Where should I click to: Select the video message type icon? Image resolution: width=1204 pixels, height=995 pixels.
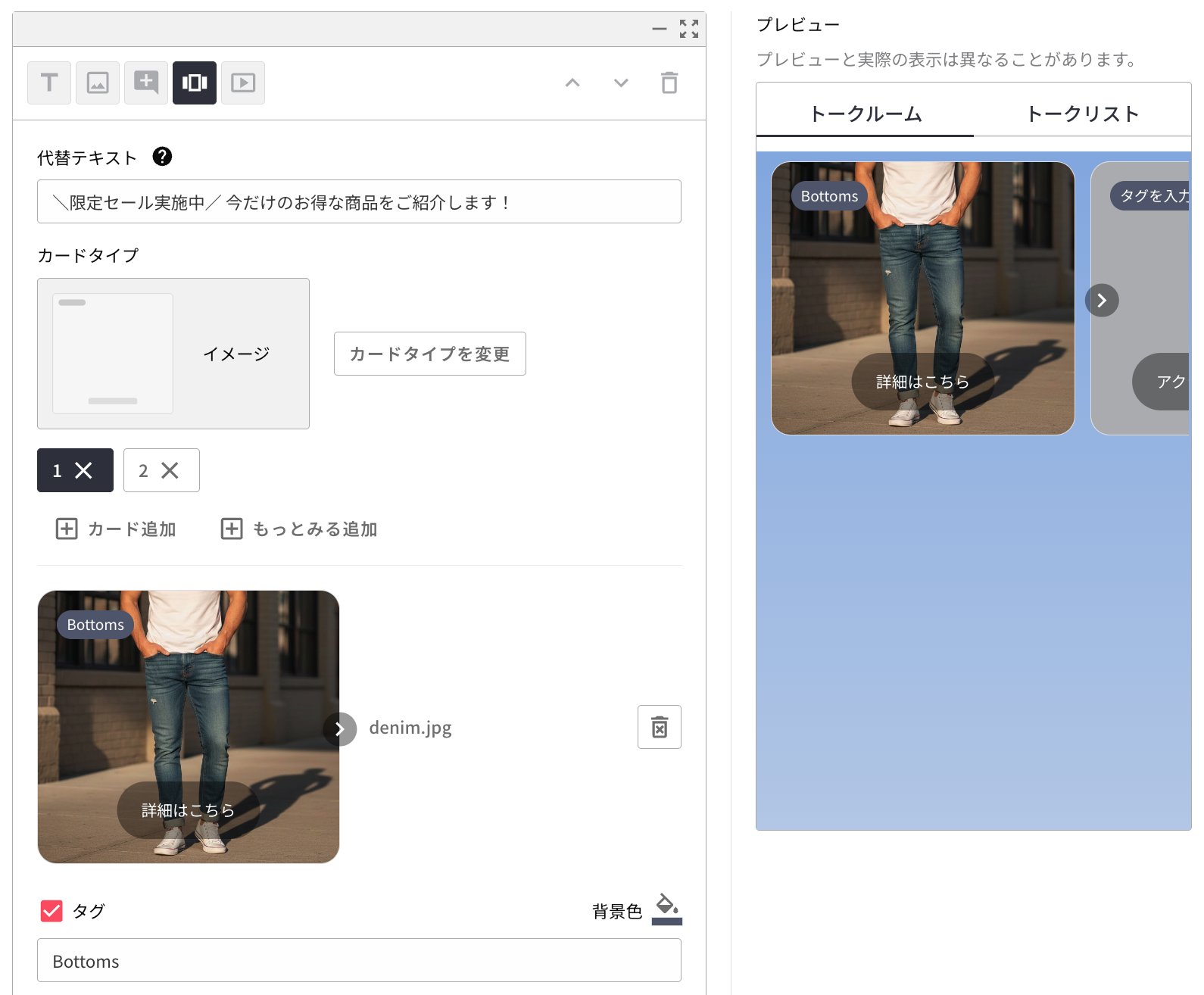pos(243,83)
